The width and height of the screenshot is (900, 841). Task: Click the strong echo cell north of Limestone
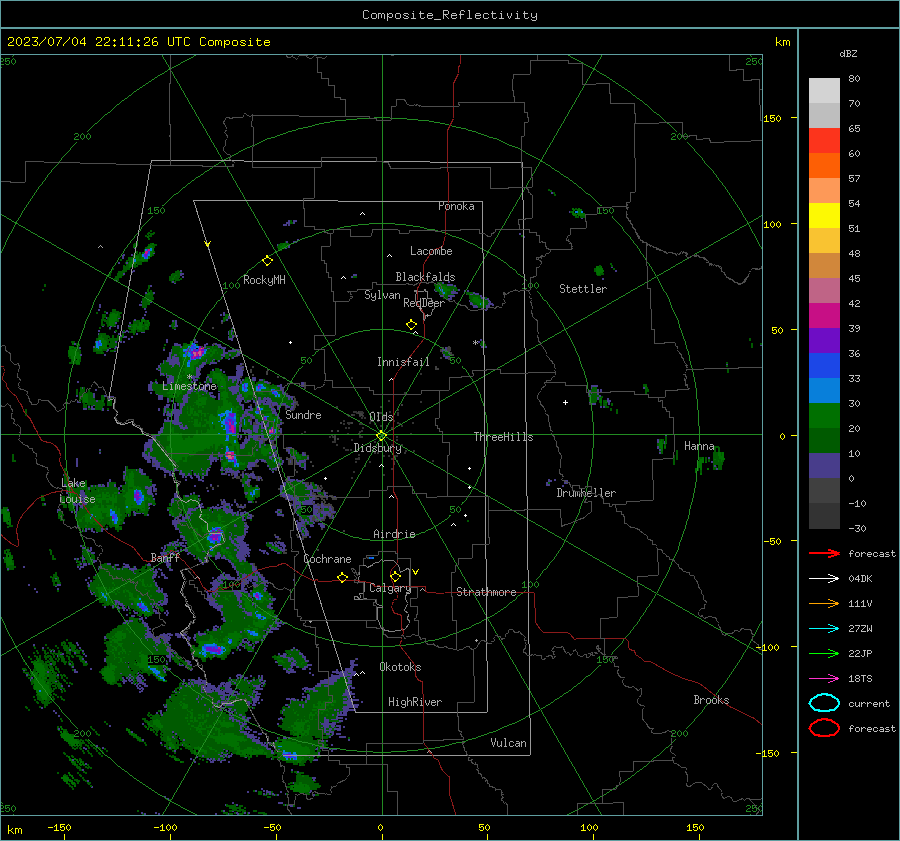point(196,352)
